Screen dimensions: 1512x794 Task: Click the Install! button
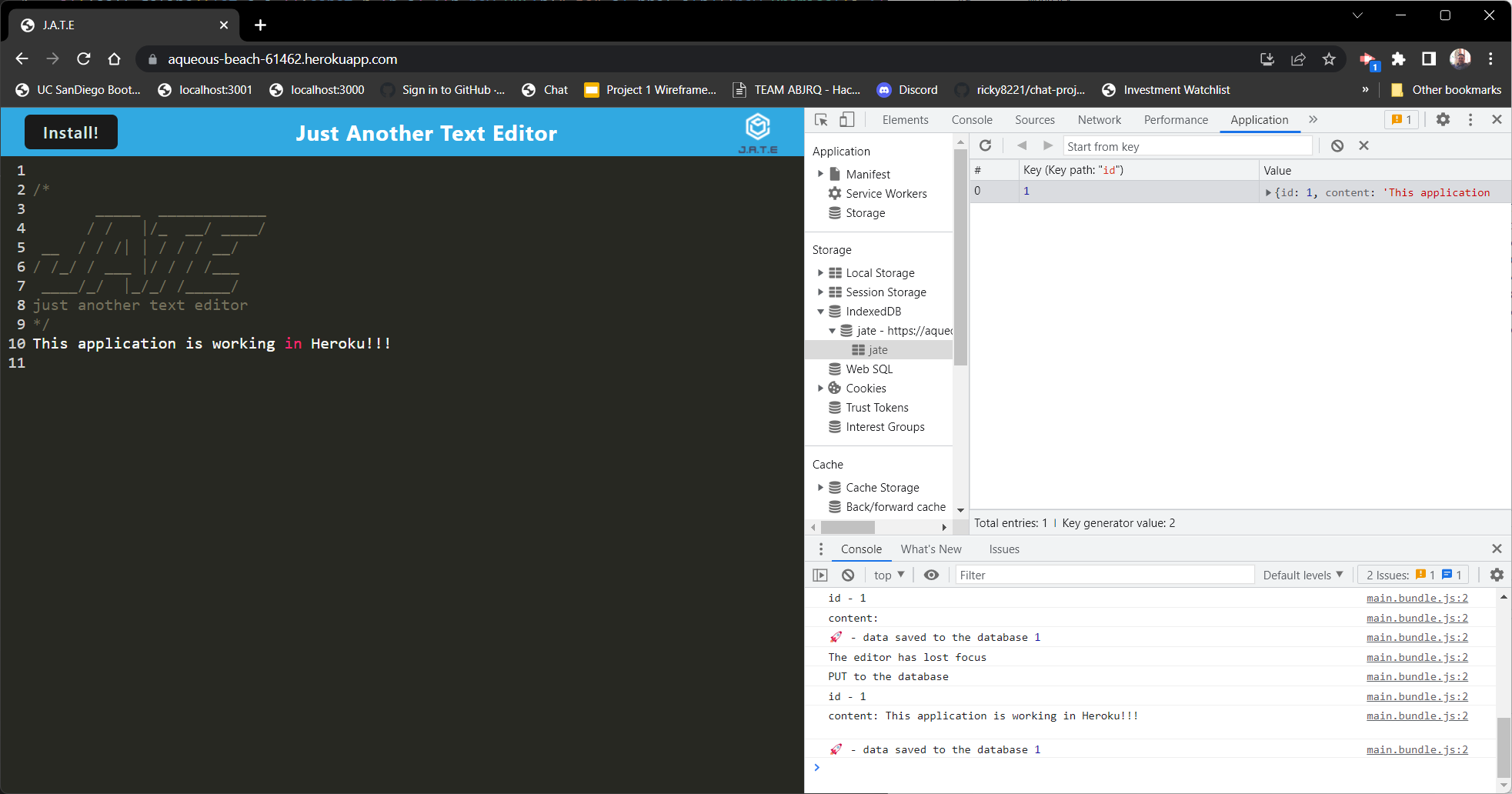point(71,132)
